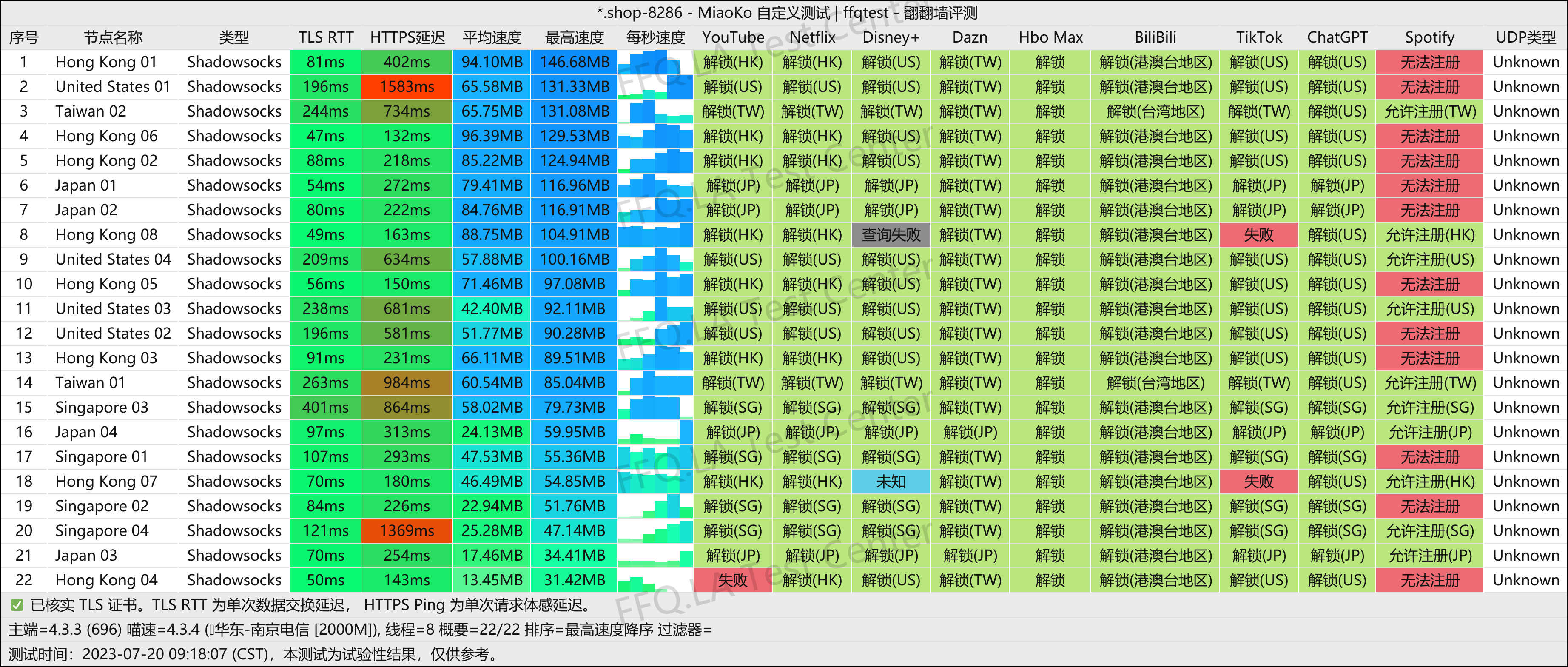This screenshot has width=1568, height=667.
Task: Click the 允许注册(HK) cell for Hong Kong 08
Action: (1429, 234)
